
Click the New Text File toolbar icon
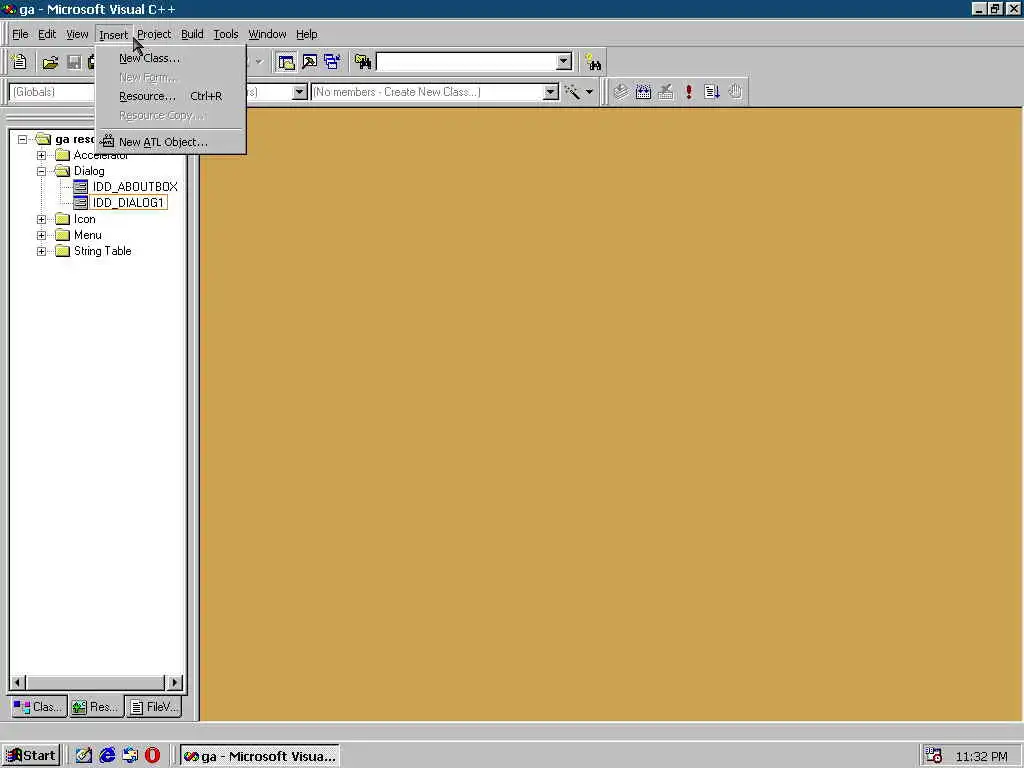coord(20,62)
